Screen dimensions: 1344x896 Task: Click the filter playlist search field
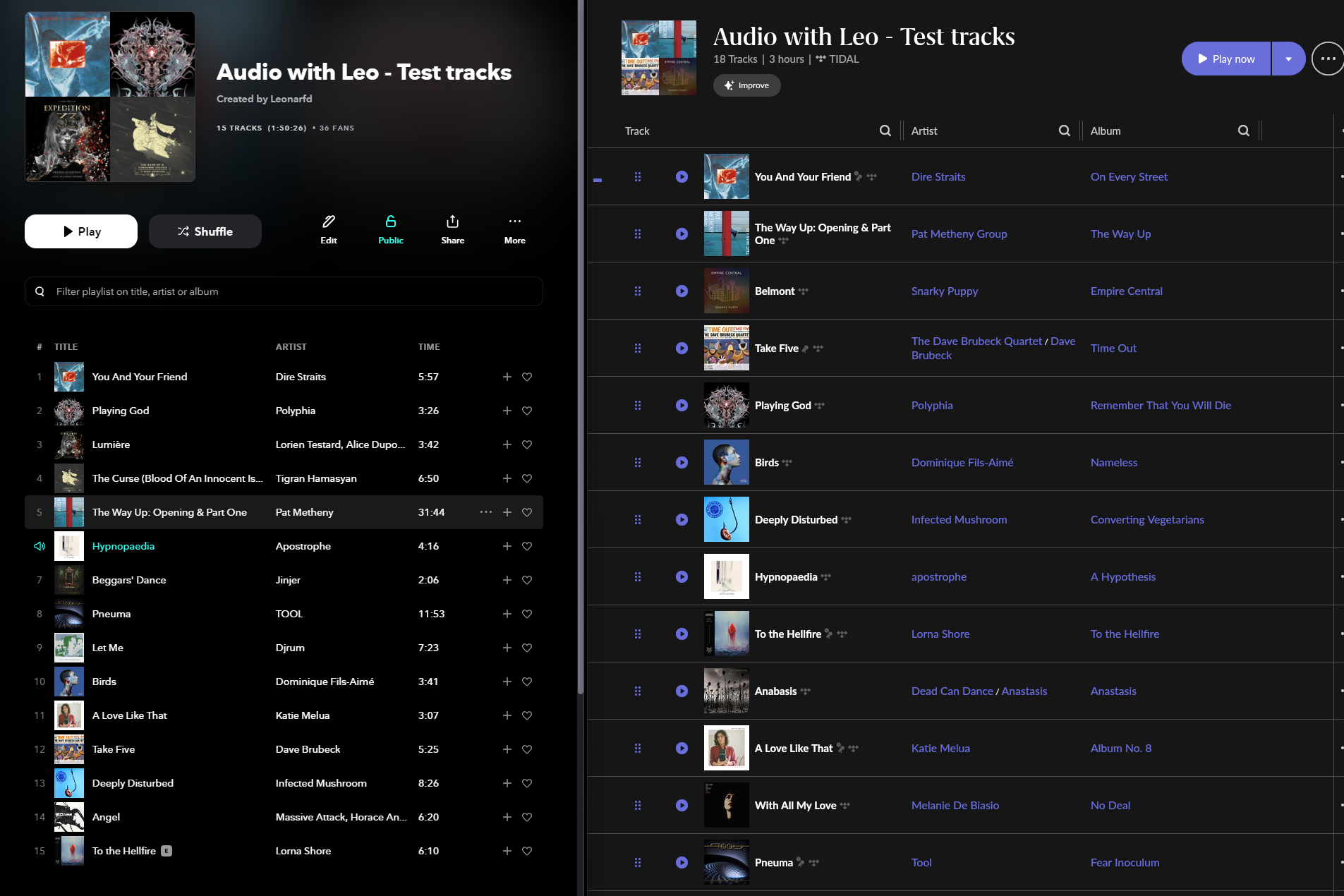pyautogui.click(x=284, y=291)
